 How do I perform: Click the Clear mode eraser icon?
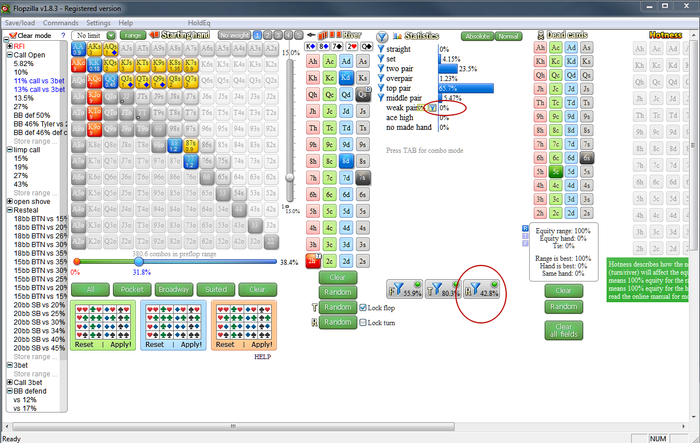click(12, 35)
